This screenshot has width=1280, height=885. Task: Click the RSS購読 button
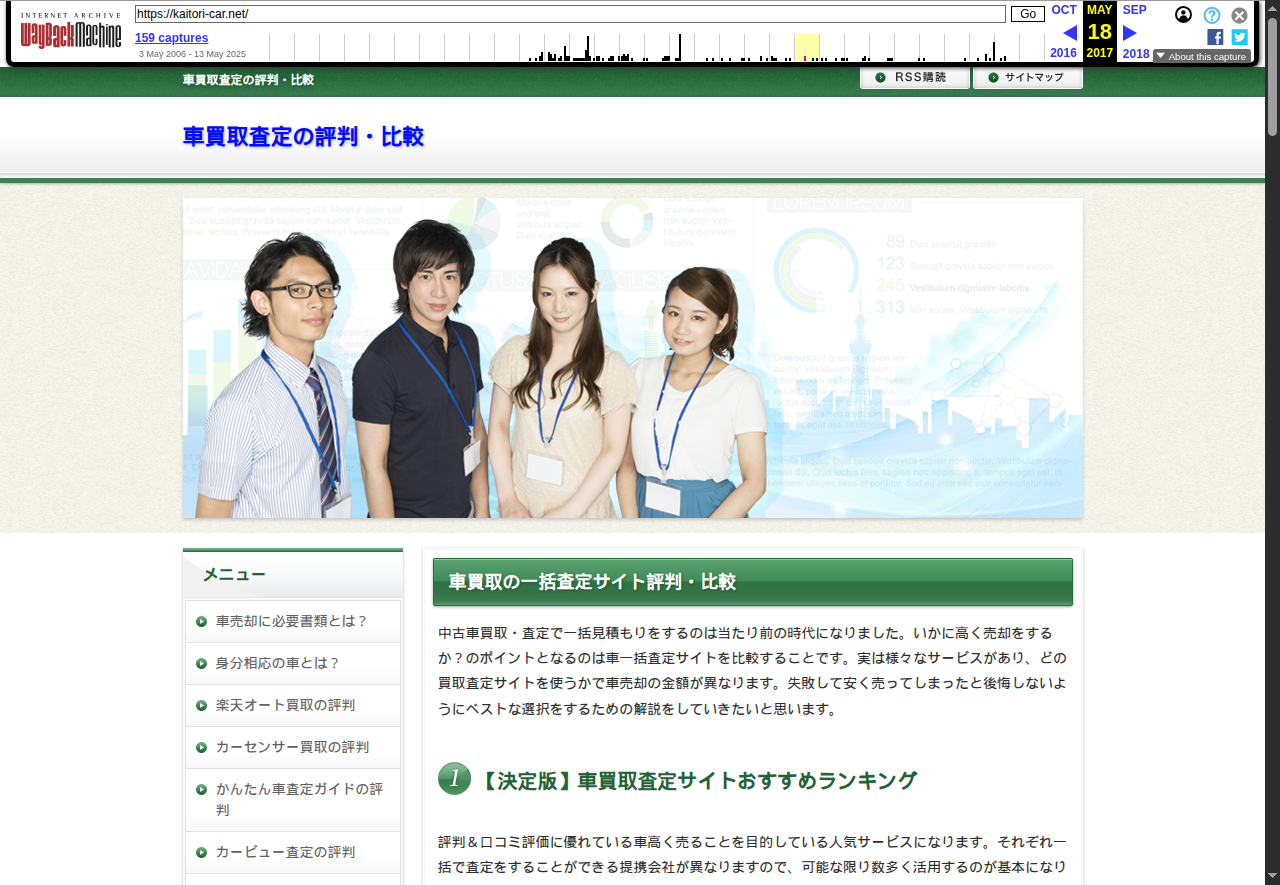coord(914,78)
